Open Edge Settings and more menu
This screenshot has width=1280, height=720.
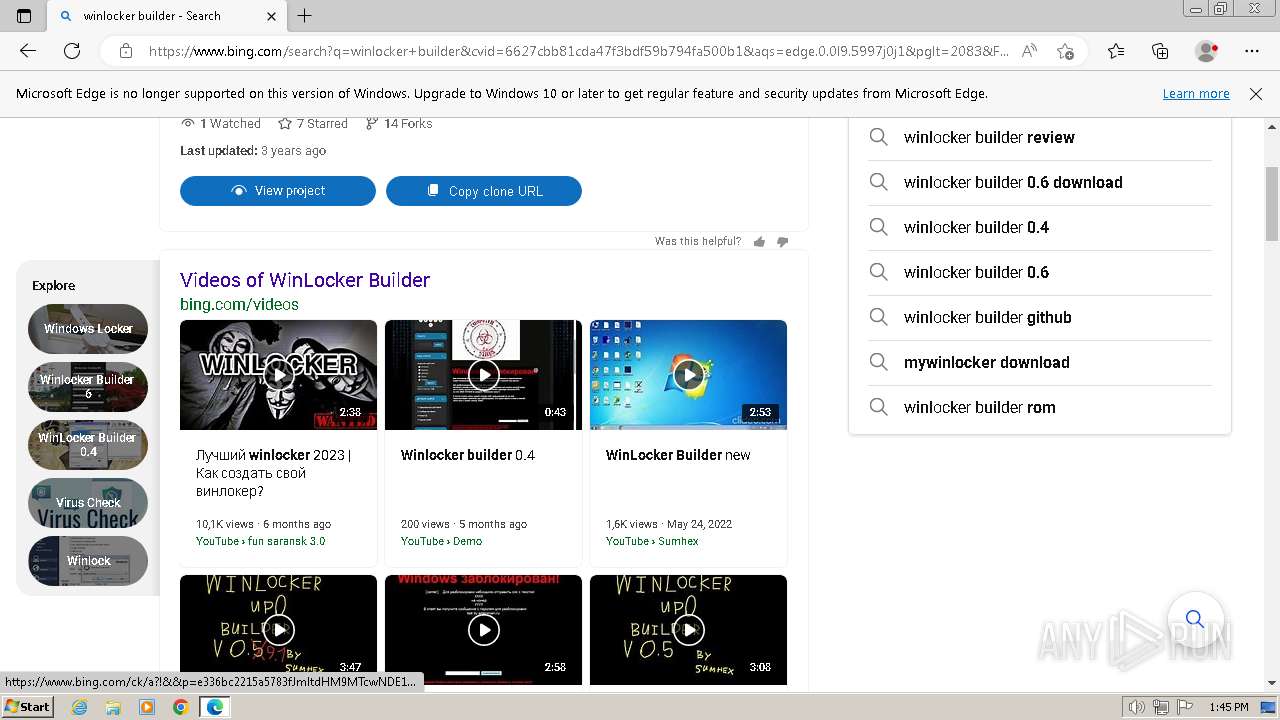(1252, 51)
